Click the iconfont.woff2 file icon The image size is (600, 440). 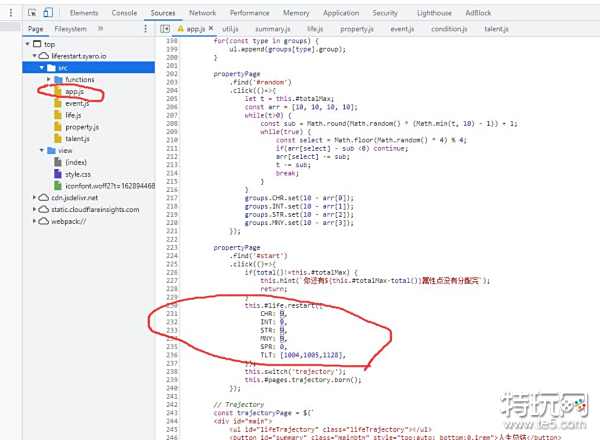tap(58, 186)
